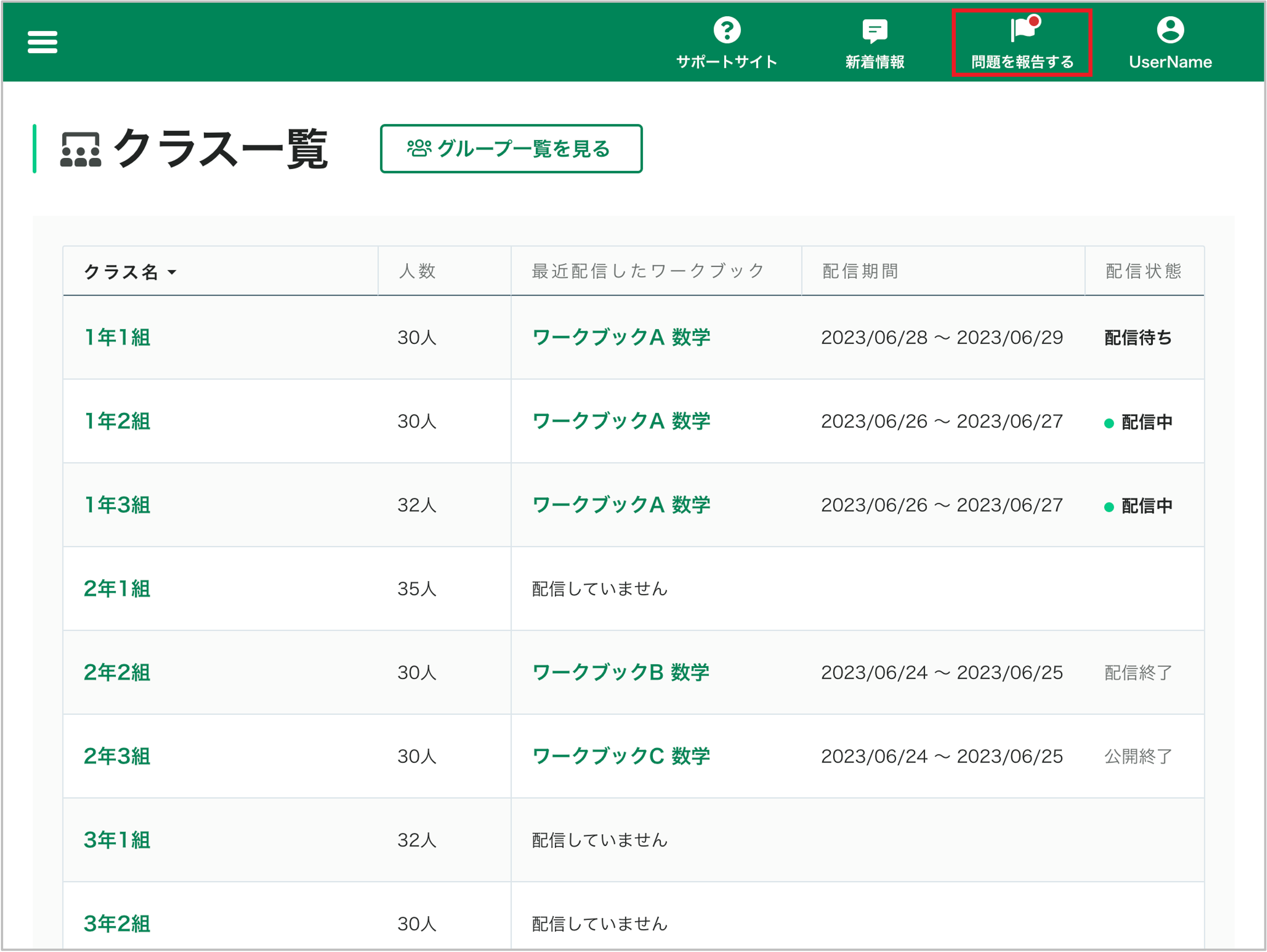Click the class group icon beside クラス一覧

point(81,149)
